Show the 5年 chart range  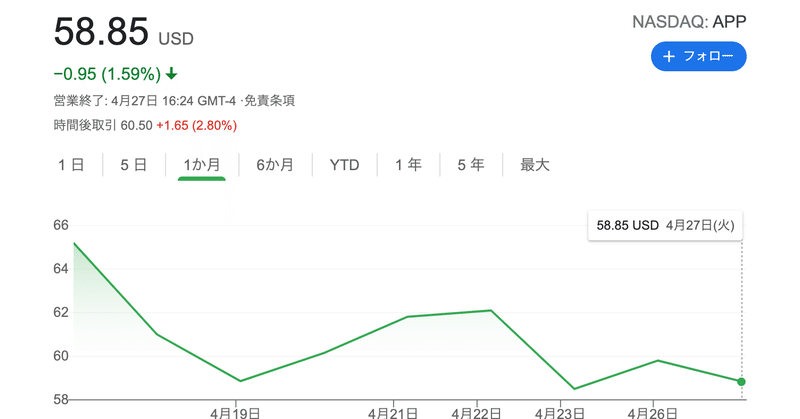(x=471, y=165)
